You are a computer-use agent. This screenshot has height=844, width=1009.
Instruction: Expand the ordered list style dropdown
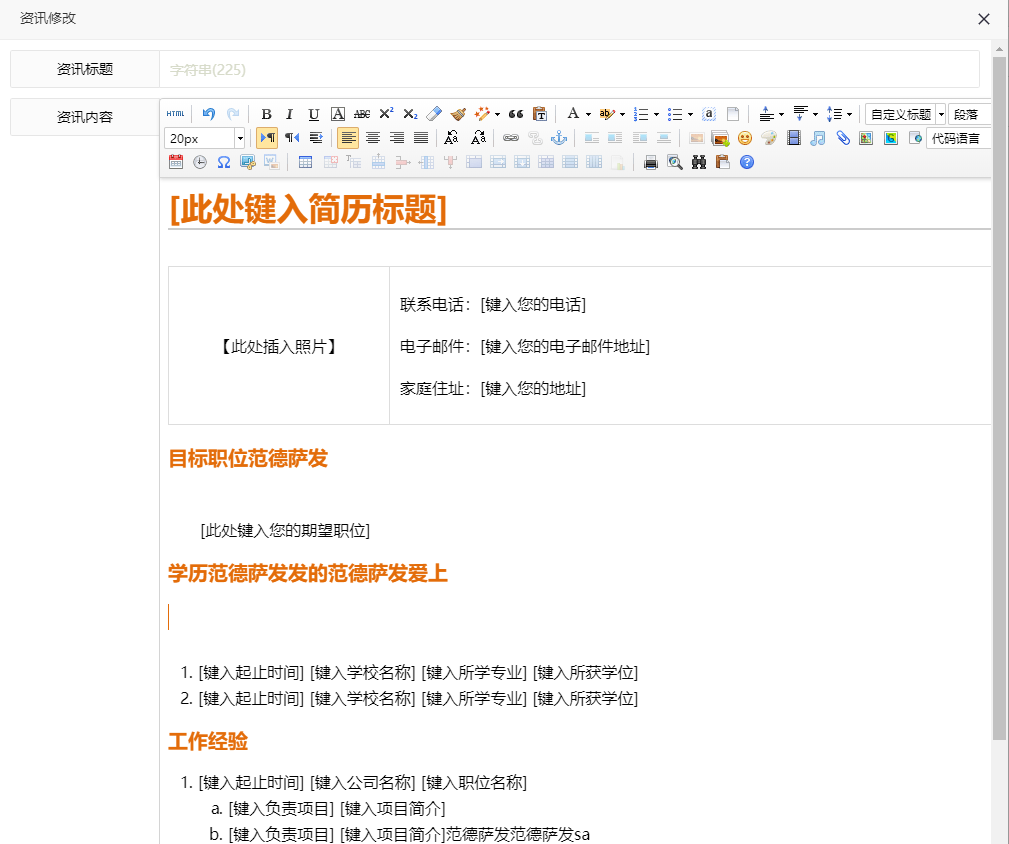[656, 115]
